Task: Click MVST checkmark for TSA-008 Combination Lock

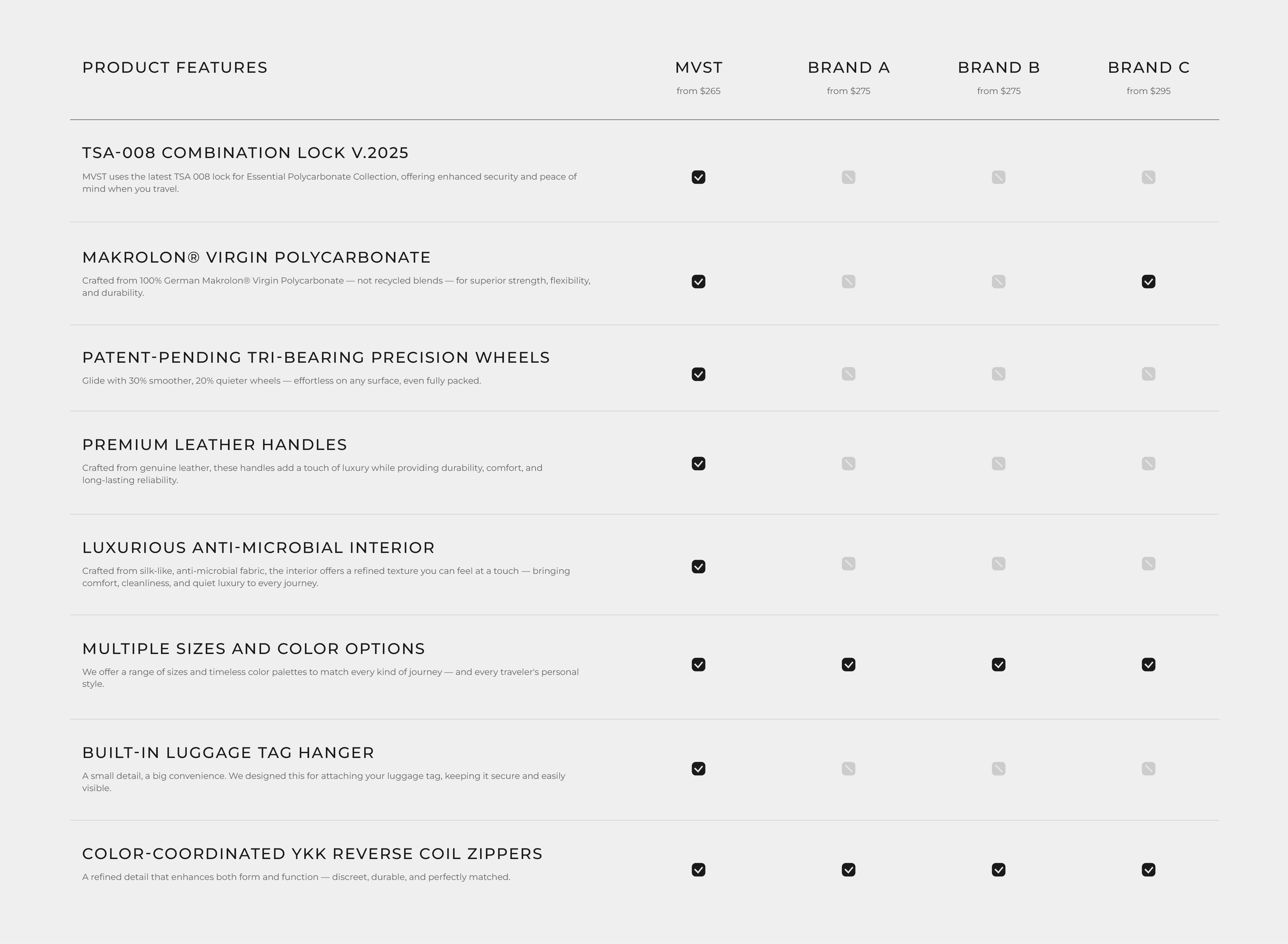Action: click(x=698, y=177)
